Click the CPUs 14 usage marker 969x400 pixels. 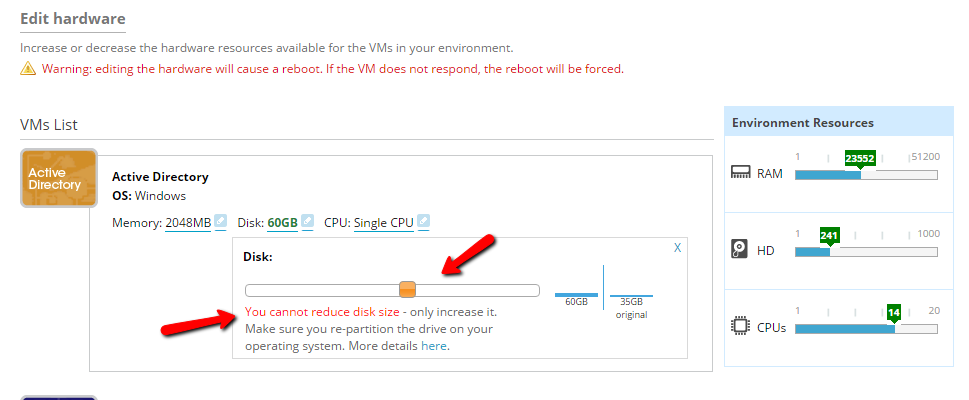[x=894, y=313]
